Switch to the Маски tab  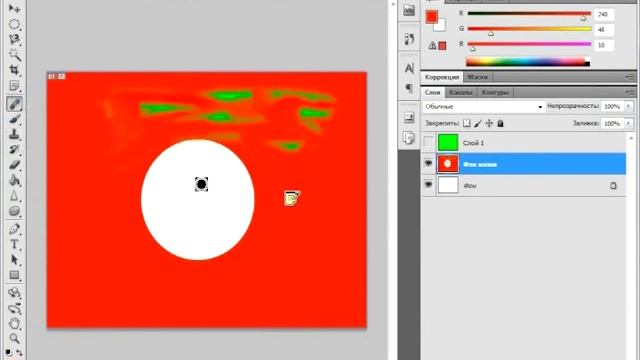point(477,77)
